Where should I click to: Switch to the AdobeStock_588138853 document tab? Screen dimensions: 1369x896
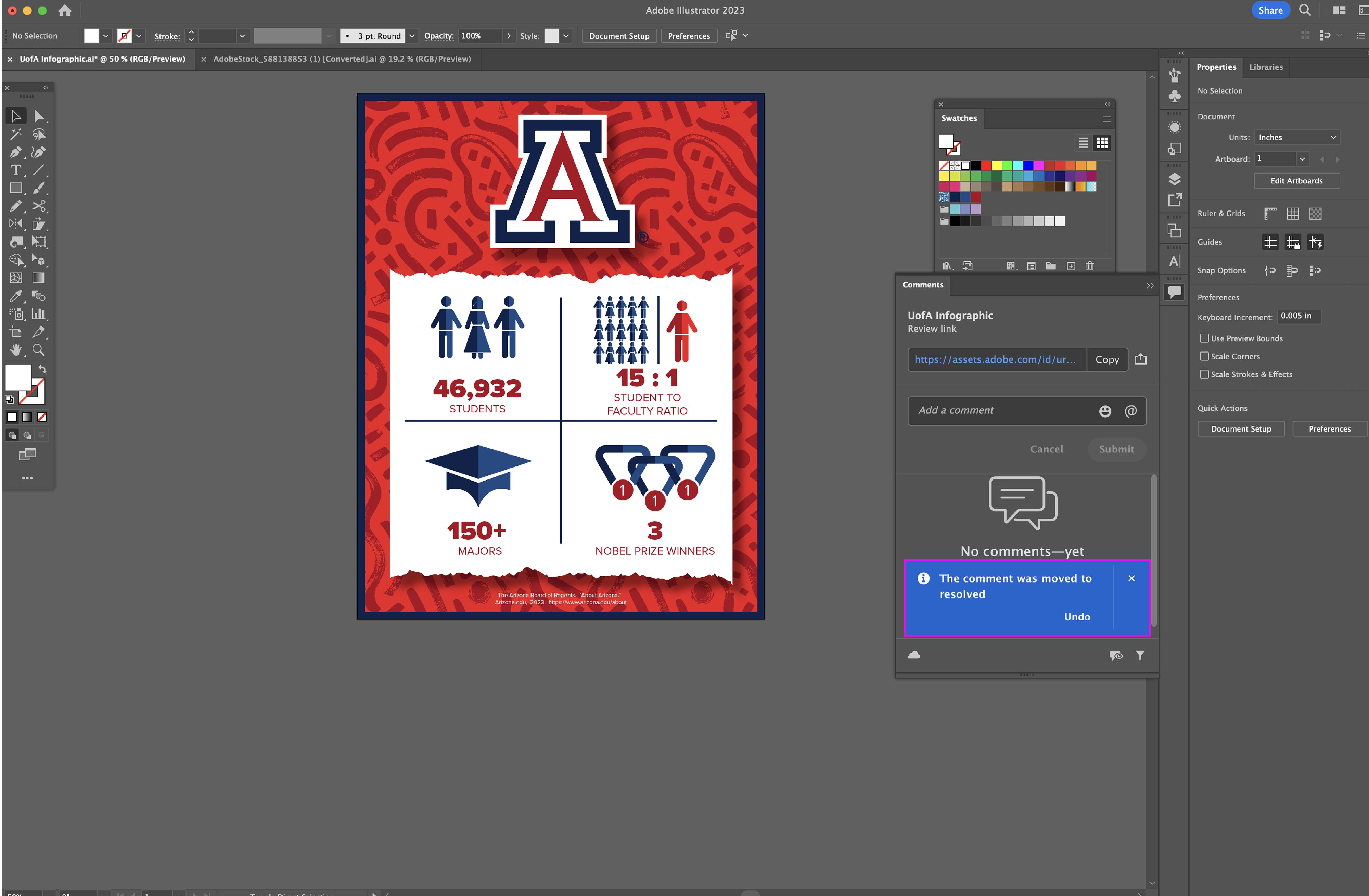342,59
